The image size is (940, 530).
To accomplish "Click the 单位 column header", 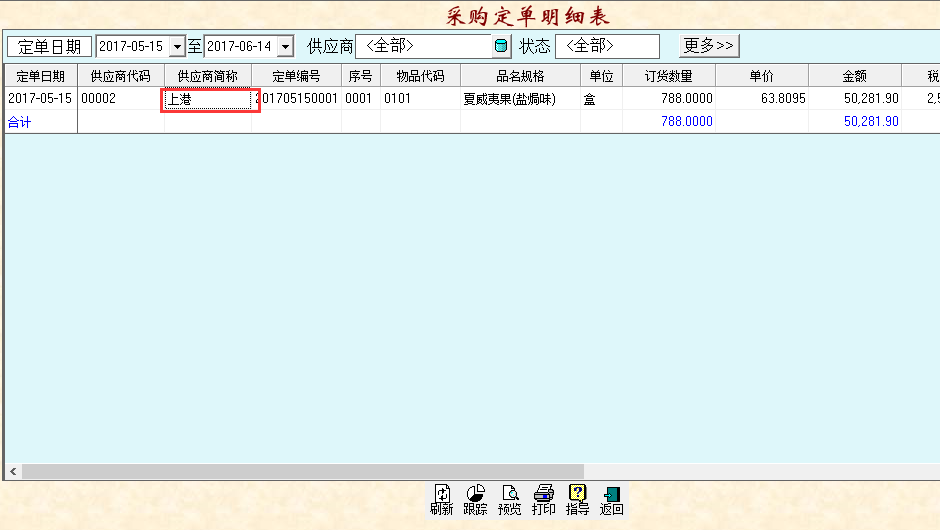I will (601, 76).
